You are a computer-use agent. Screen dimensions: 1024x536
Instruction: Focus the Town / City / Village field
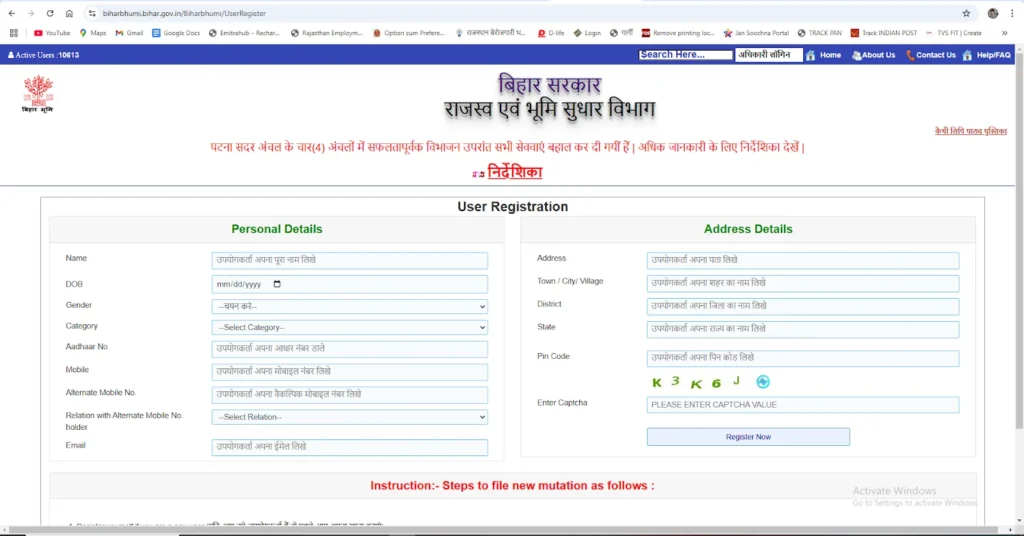[803, 283]
